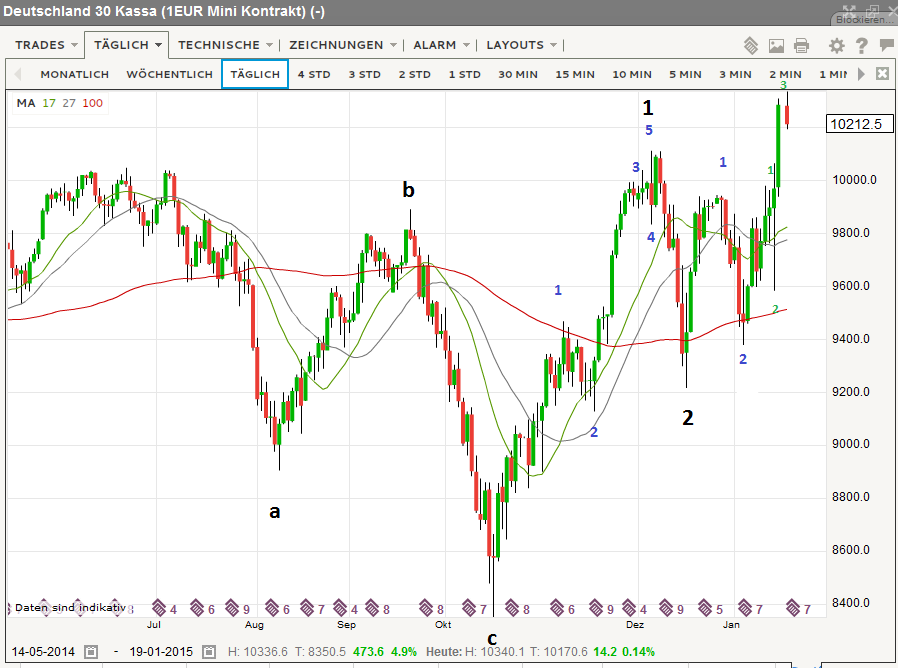Image resolution: width=898 pixels, height=668 pixels.
Task: Expand the Technische indicators dropdown
Action: coord(225,45)
